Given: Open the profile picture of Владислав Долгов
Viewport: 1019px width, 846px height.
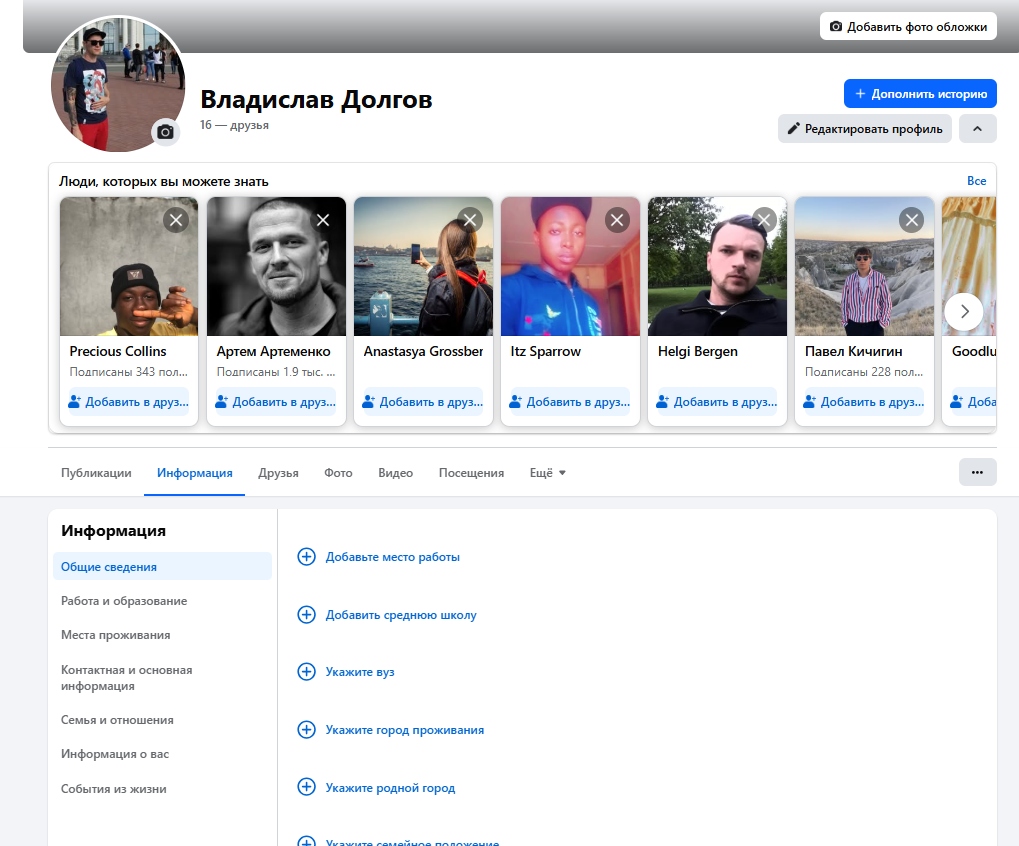Looking at the screenshot, I should pos(118,84).
